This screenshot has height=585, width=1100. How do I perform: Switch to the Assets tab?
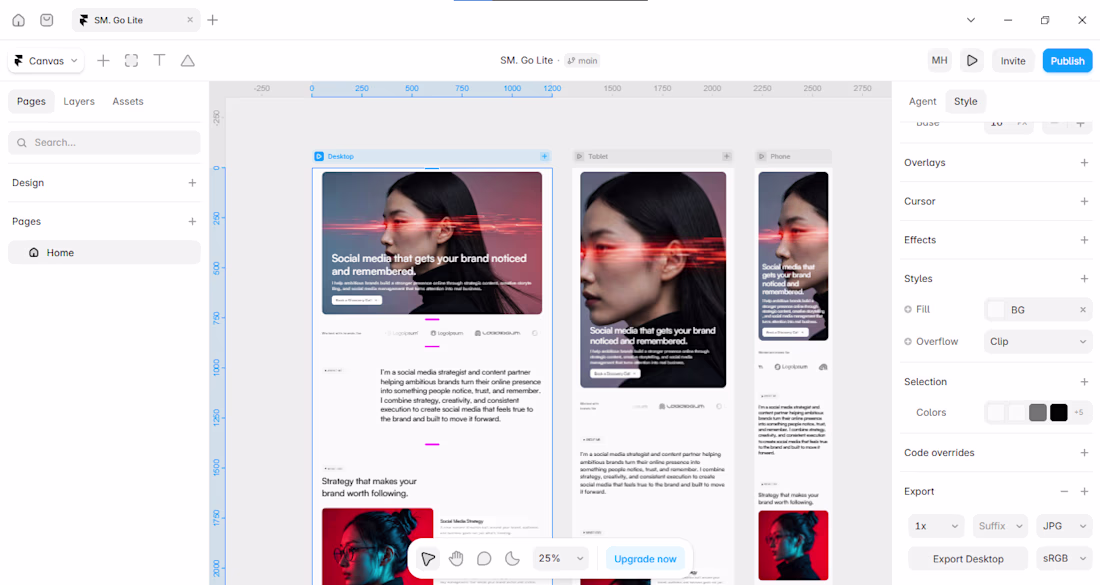pos(128,102)
